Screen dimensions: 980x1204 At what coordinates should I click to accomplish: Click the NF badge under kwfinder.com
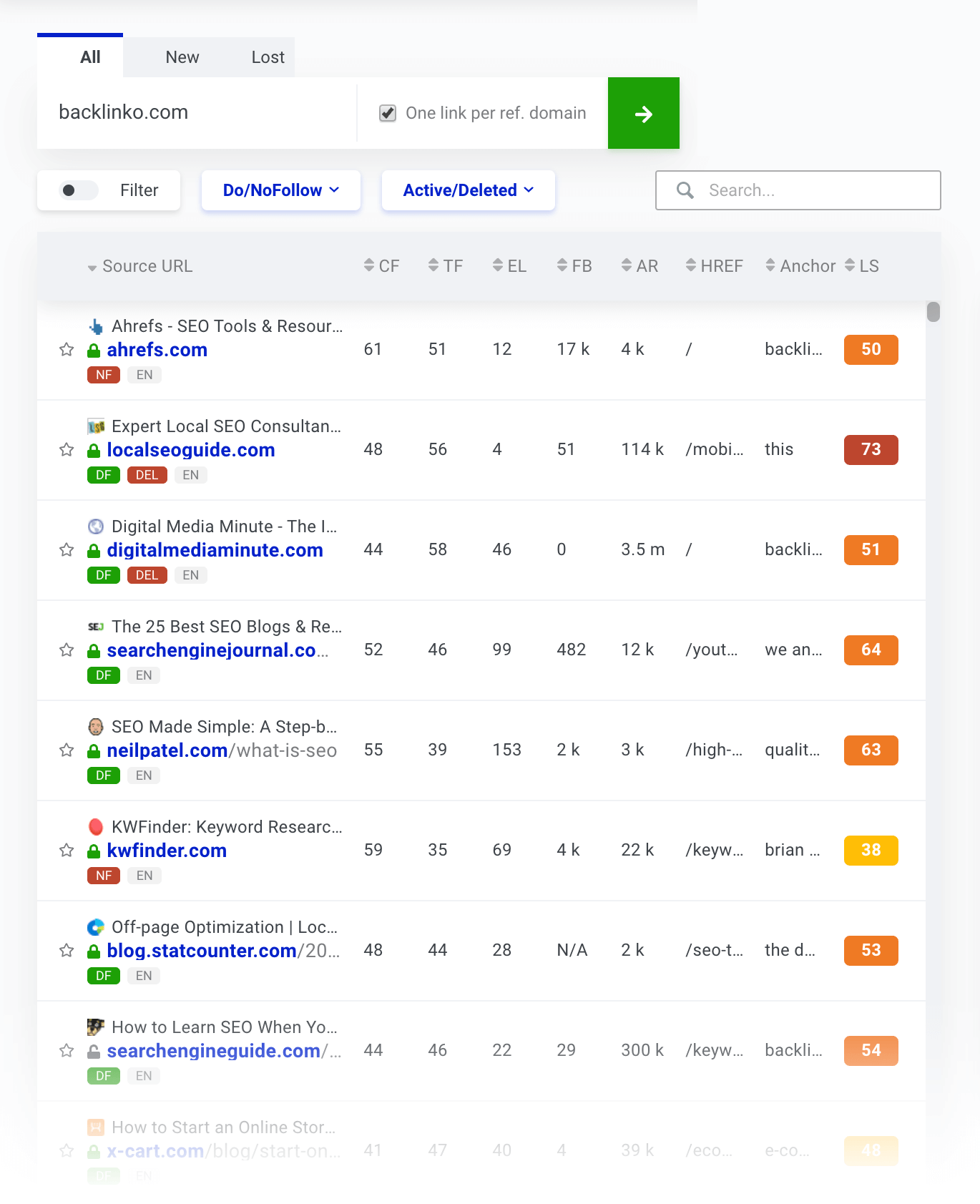(x=104, y=876)
